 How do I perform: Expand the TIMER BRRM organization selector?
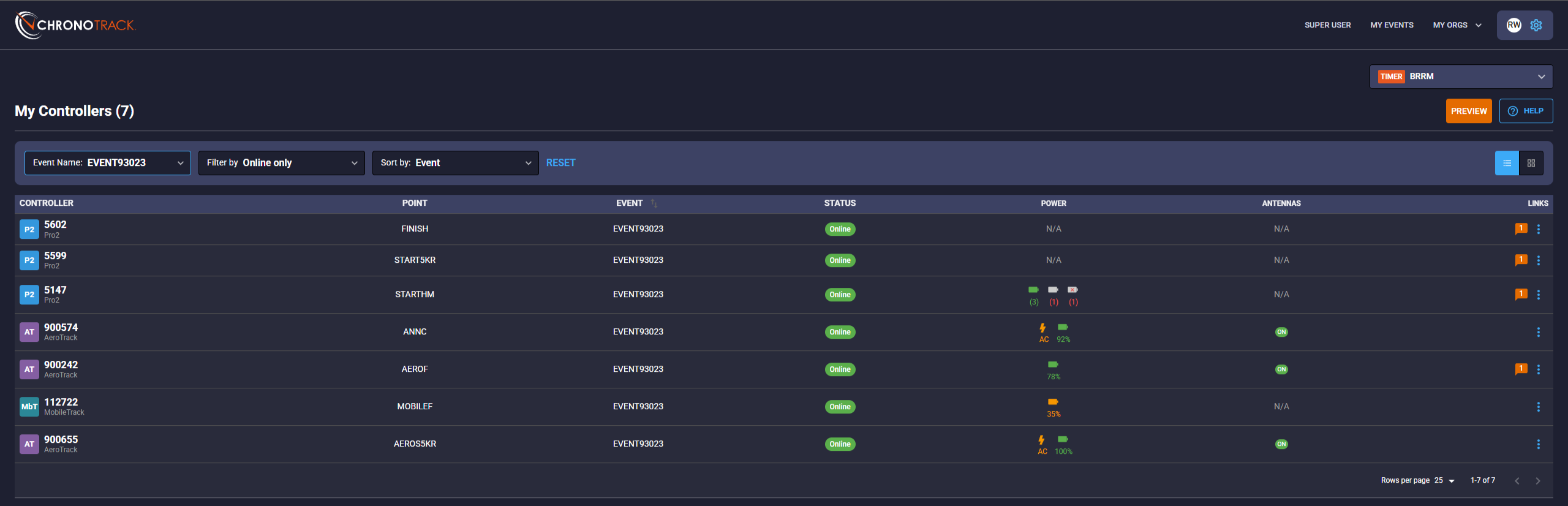click(x=1461, y=77)
